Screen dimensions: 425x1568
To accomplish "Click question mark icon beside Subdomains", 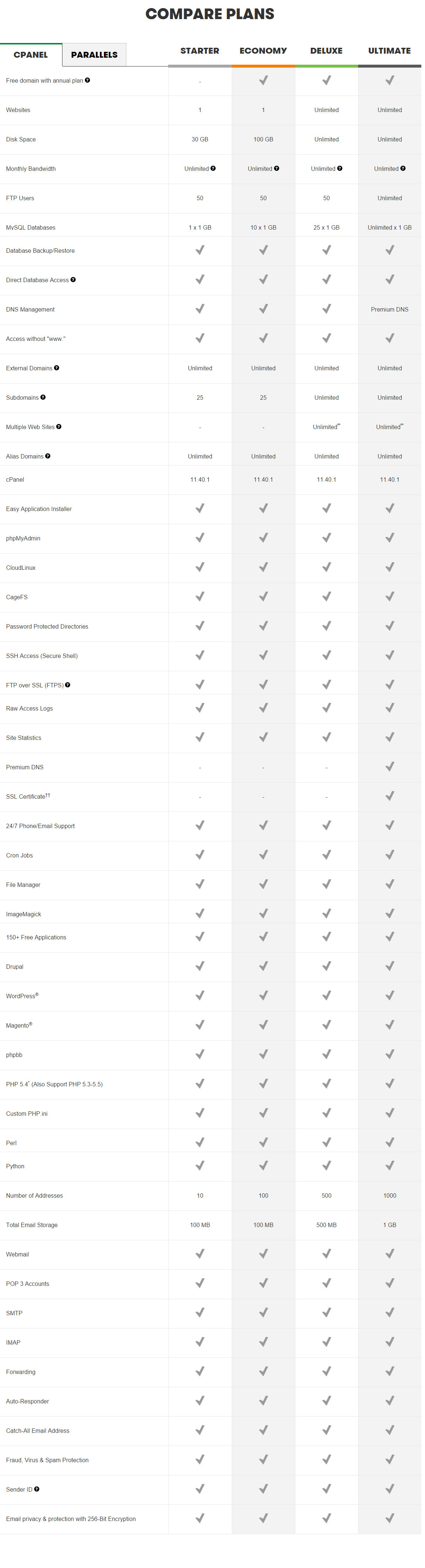I will pos(43,398).
